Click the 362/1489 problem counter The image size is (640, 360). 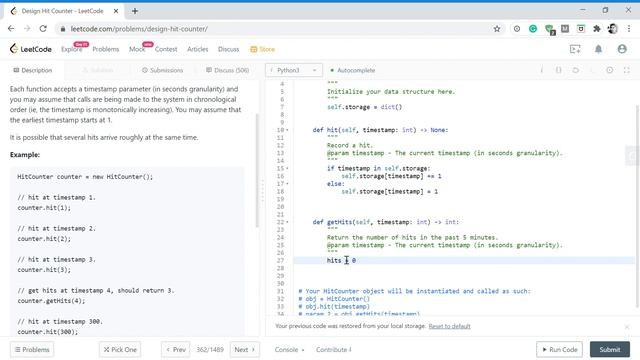coord(210,350)
